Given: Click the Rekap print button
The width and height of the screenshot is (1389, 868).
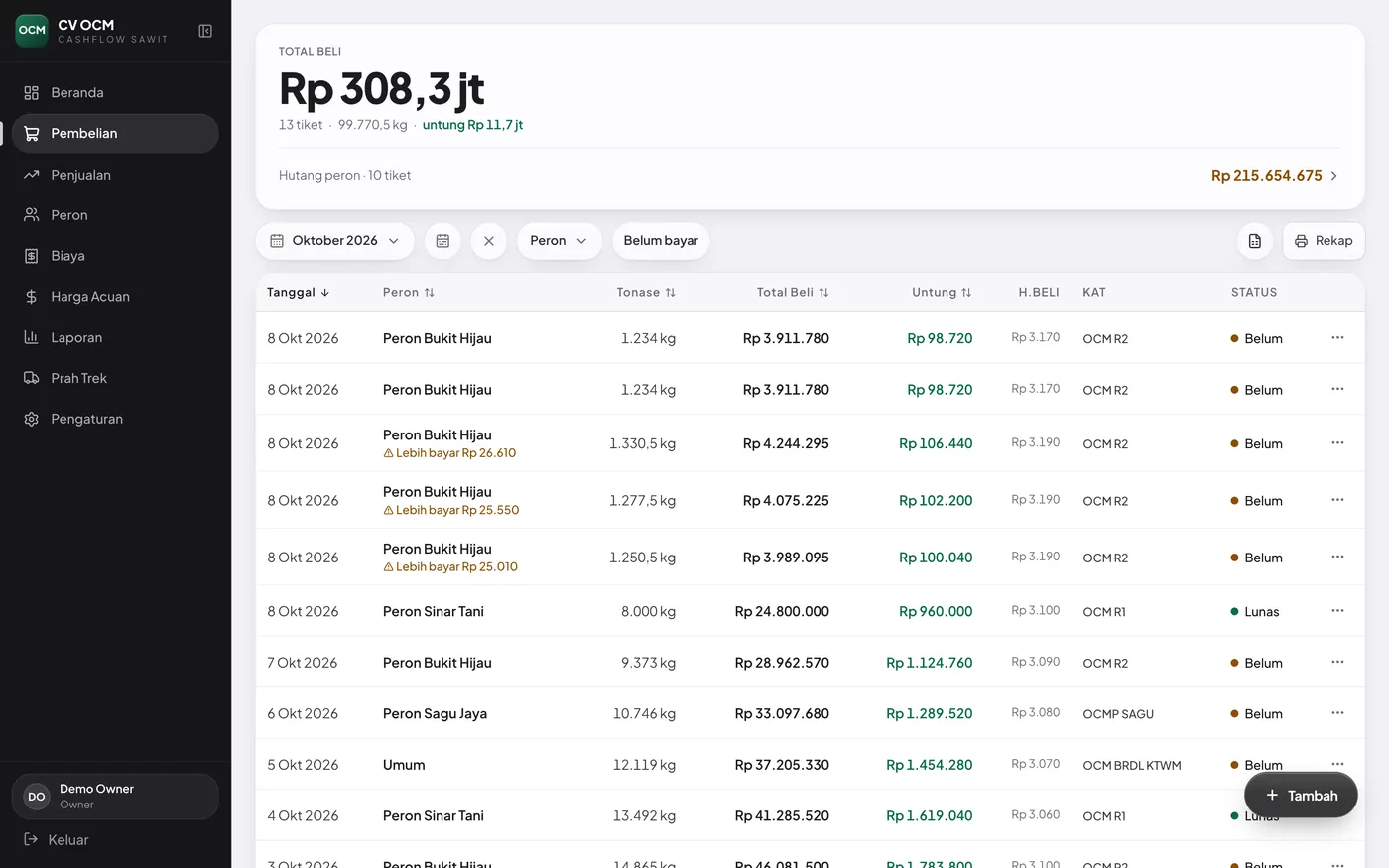Looking at the screenshot, I should point(1324,241).
